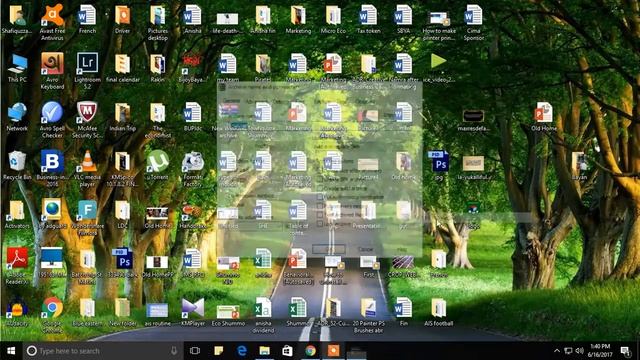The image size is (640, 360).
Task: Open the Marketing folder in top row
Action: [x=298, y=19]
